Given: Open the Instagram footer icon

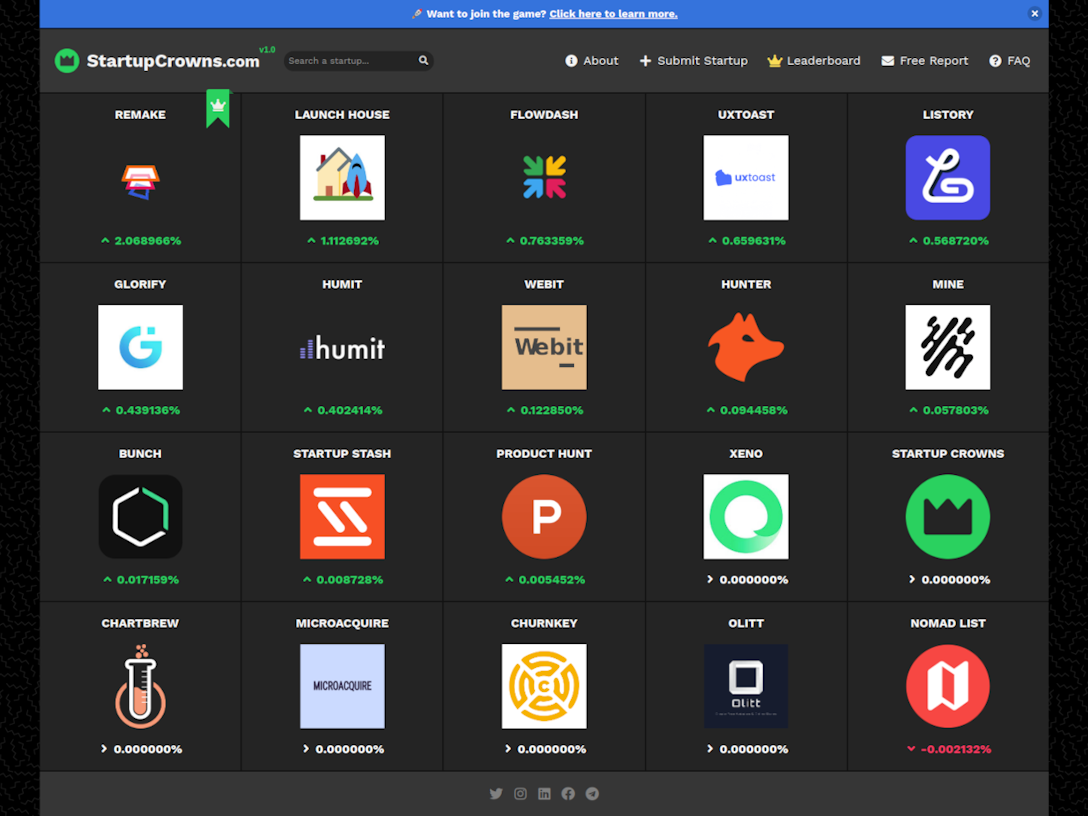Looking at the screenshot, I should [520, 794].
